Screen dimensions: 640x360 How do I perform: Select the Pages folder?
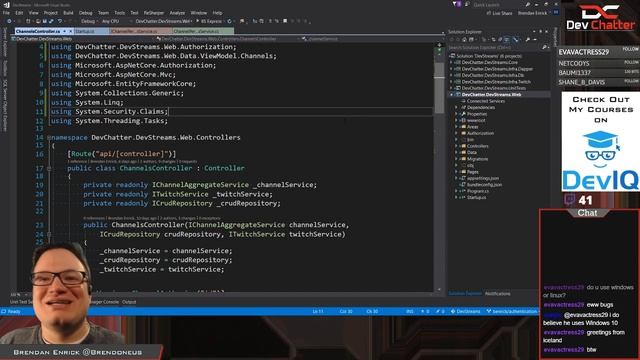(473, 172)
